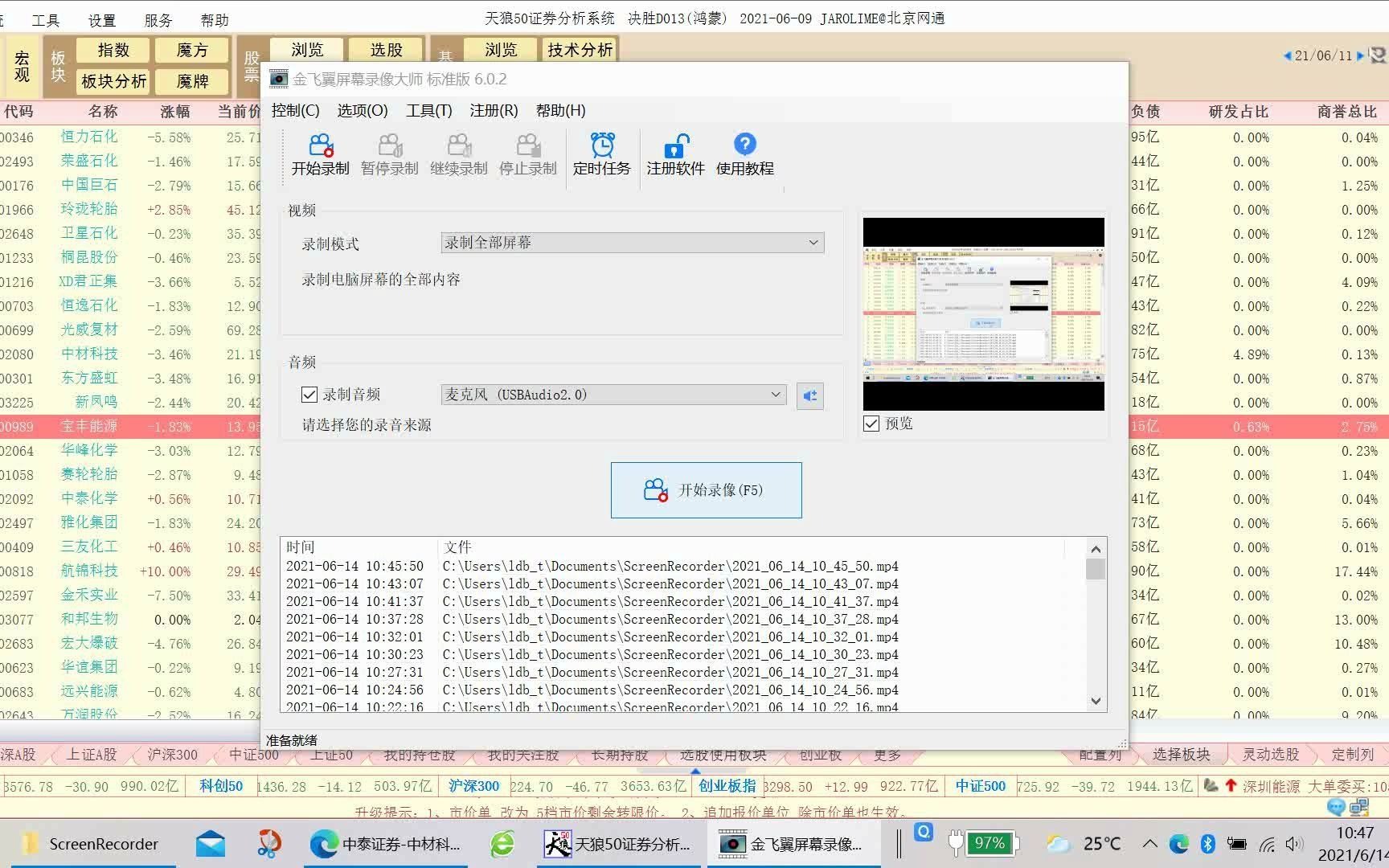The image size is (1389, 868).
Task: Click the audio settings icon beside microphone dropdown
Action: tap(809, 395)
